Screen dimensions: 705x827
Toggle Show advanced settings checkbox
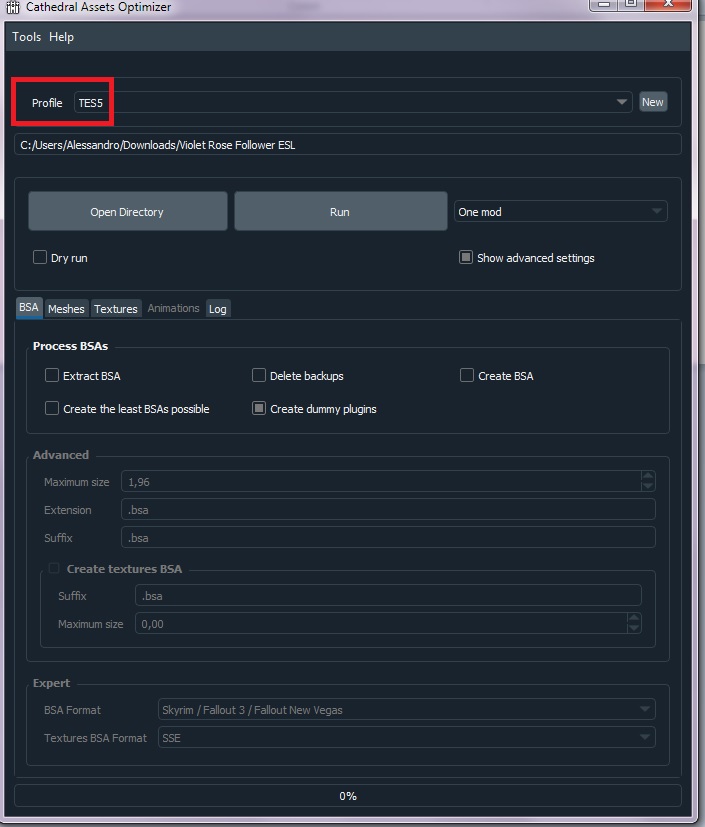tap(466, 257)
